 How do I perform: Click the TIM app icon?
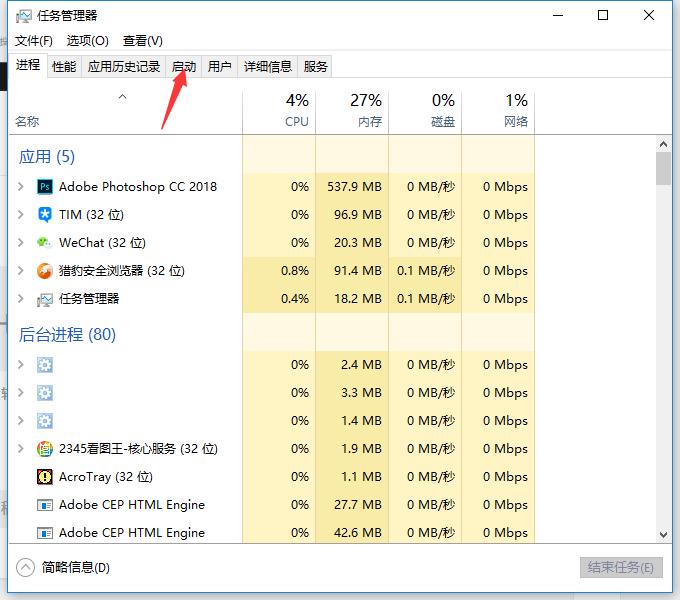coord(45,215)
